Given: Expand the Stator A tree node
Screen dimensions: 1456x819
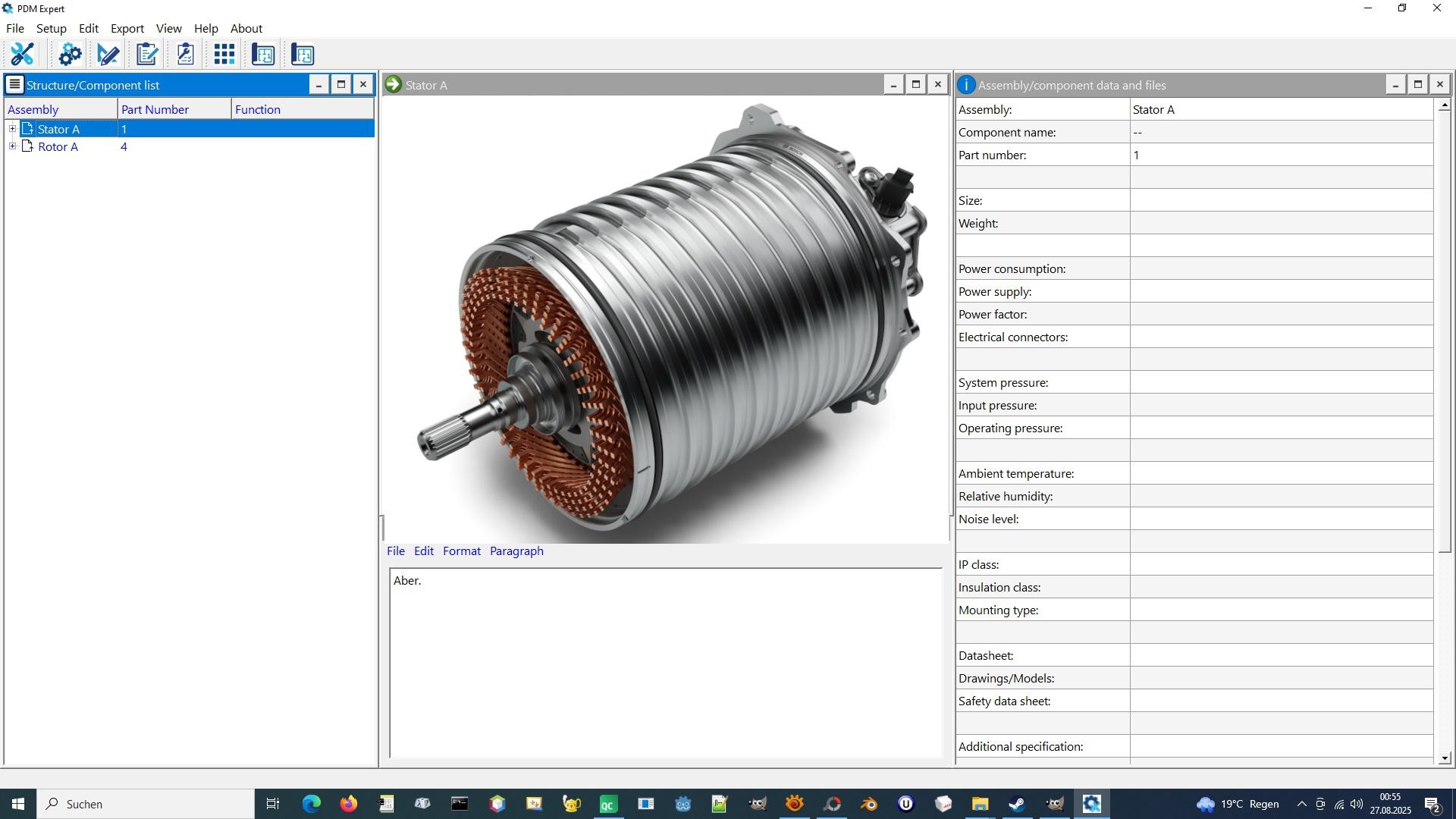Looking at the screenshot, I should (x=12, y=129).
